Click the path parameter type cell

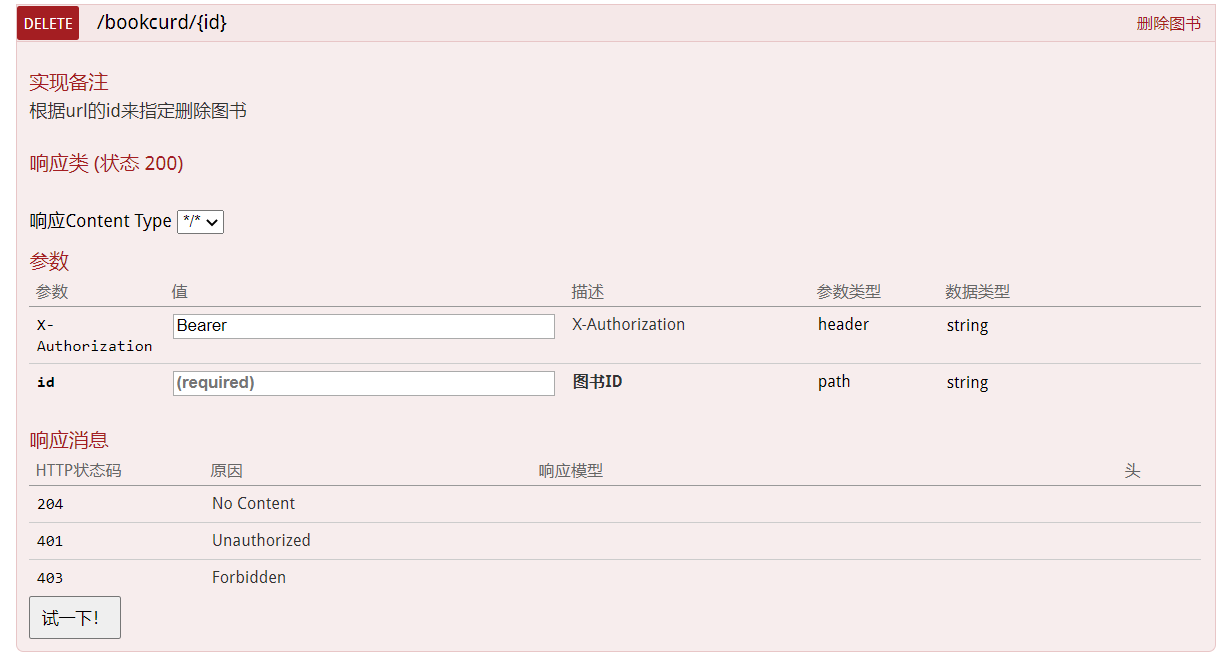(834, 382)
